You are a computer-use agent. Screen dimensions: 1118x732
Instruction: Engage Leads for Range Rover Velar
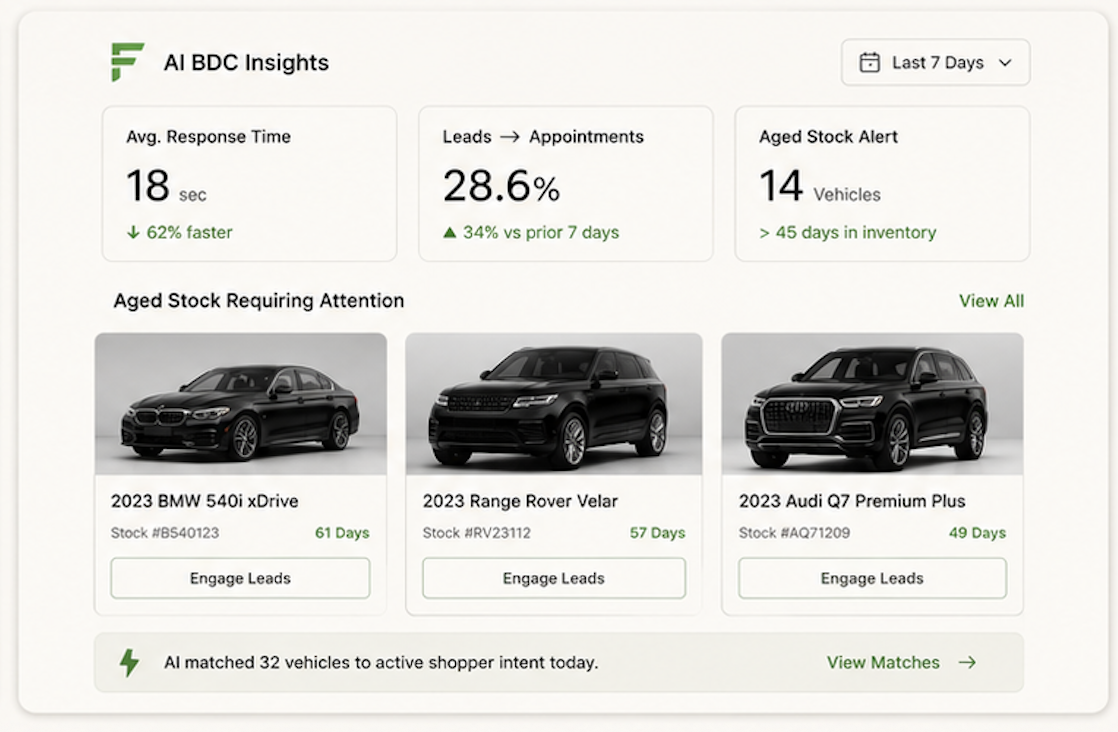(x=554, y=578)
